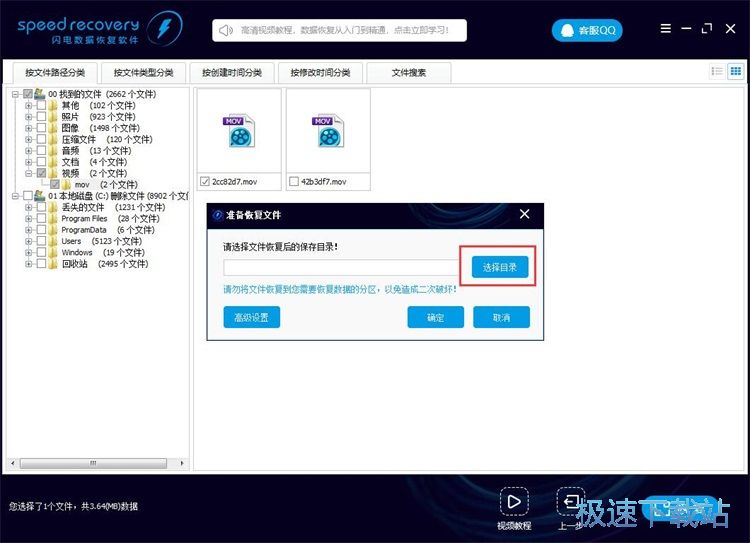
Task: Click the Users folder icon
Action: [53, 241]
